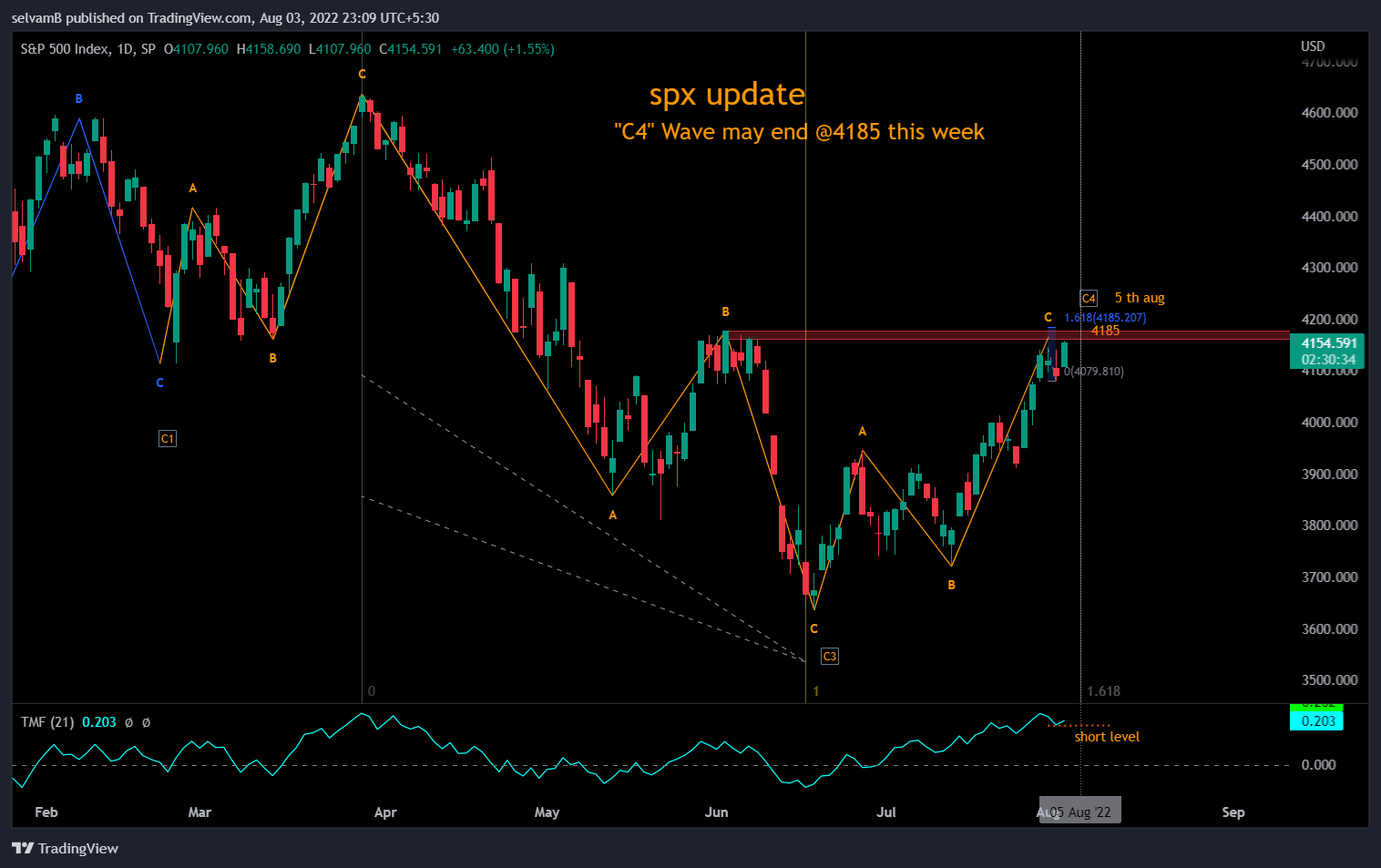Click the bar countdown 02:30:34
Screen dimensions: 1381x868
(1328, 360)
